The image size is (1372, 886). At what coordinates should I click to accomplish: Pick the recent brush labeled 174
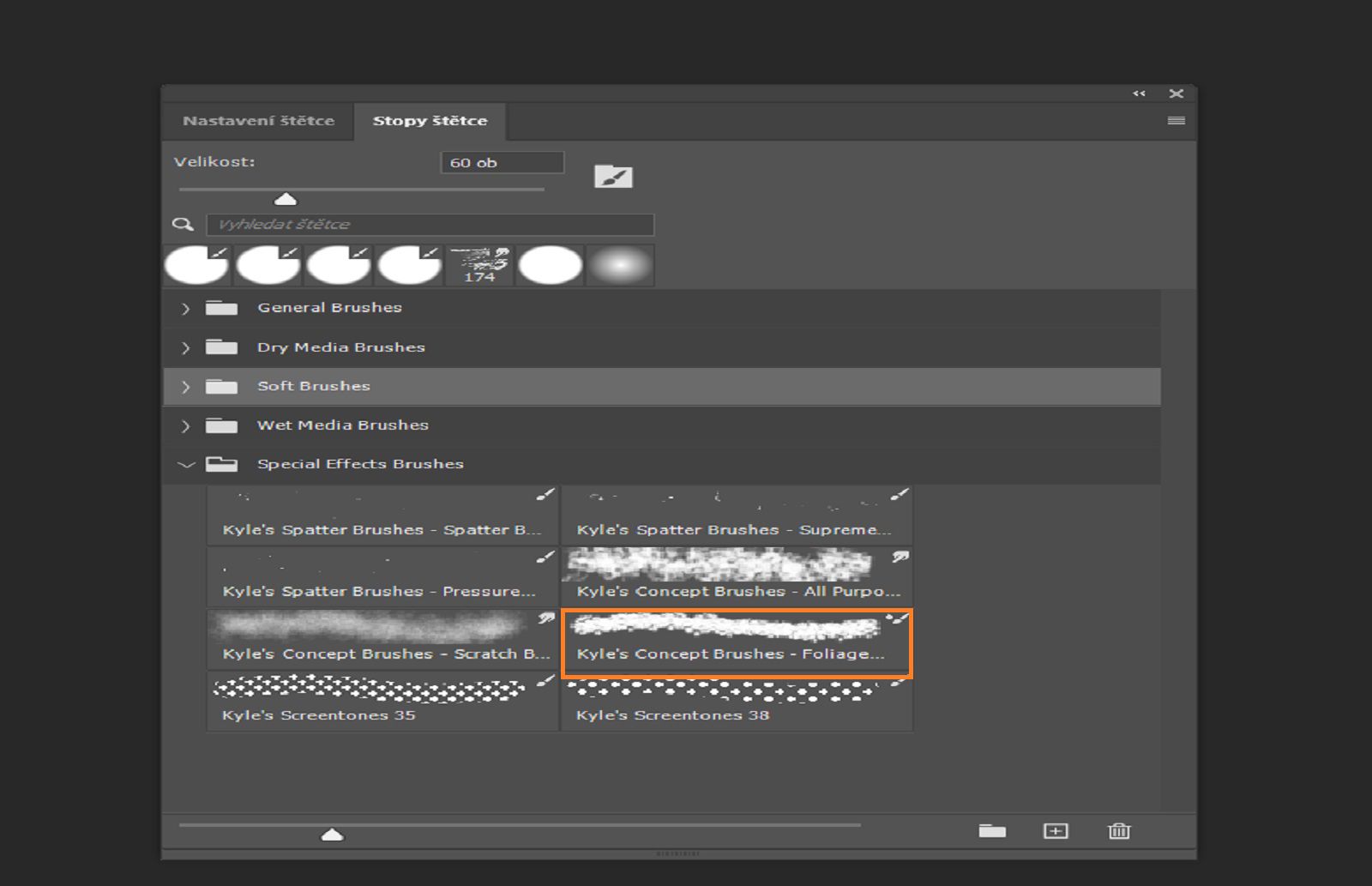(x=479, y=265)
